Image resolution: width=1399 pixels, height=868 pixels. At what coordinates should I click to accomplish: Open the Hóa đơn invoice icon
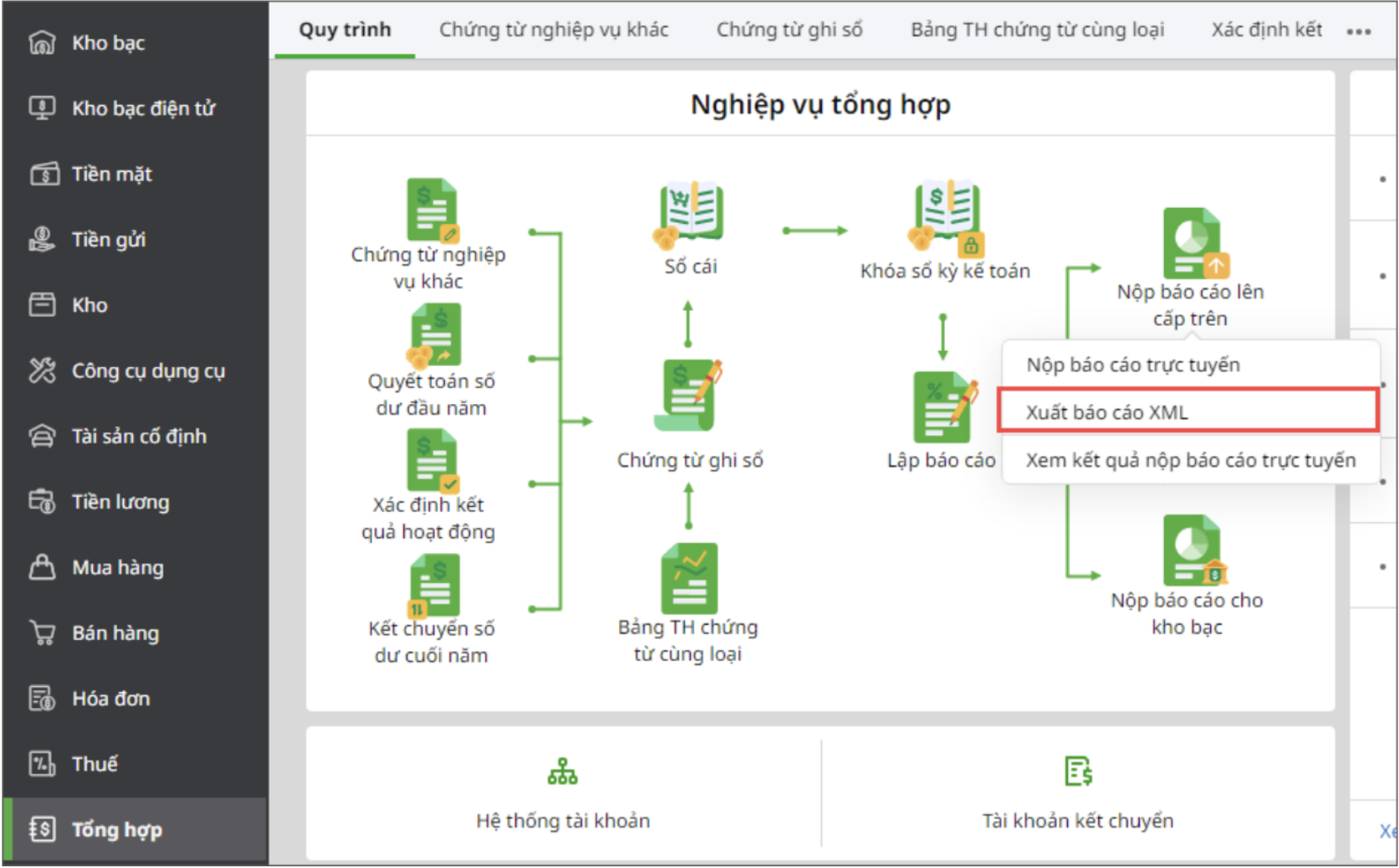(x=42, y=699)
